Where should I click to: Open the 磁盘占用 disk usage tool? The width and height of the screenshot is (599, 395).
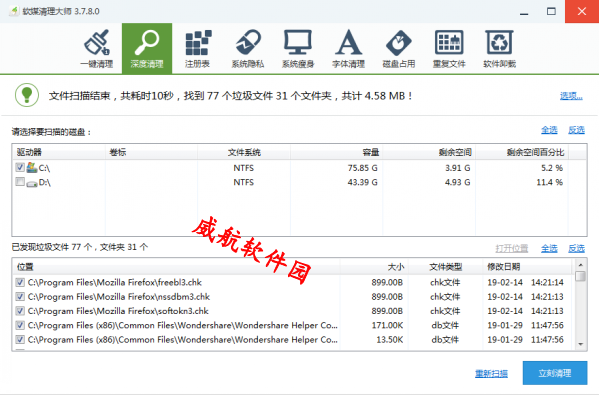point(399,49)
